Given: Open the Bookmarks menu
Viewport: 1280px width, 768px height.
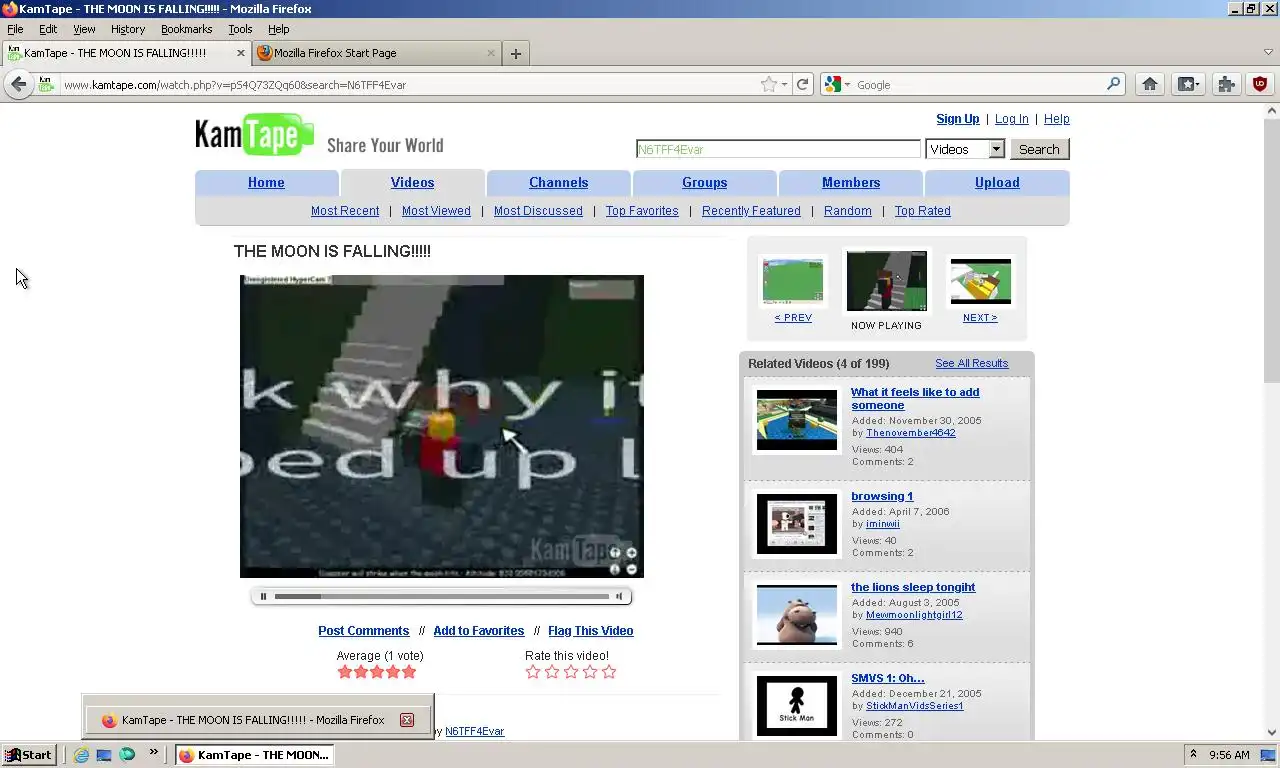Looking at the screenshot, I should click(187, 29).
